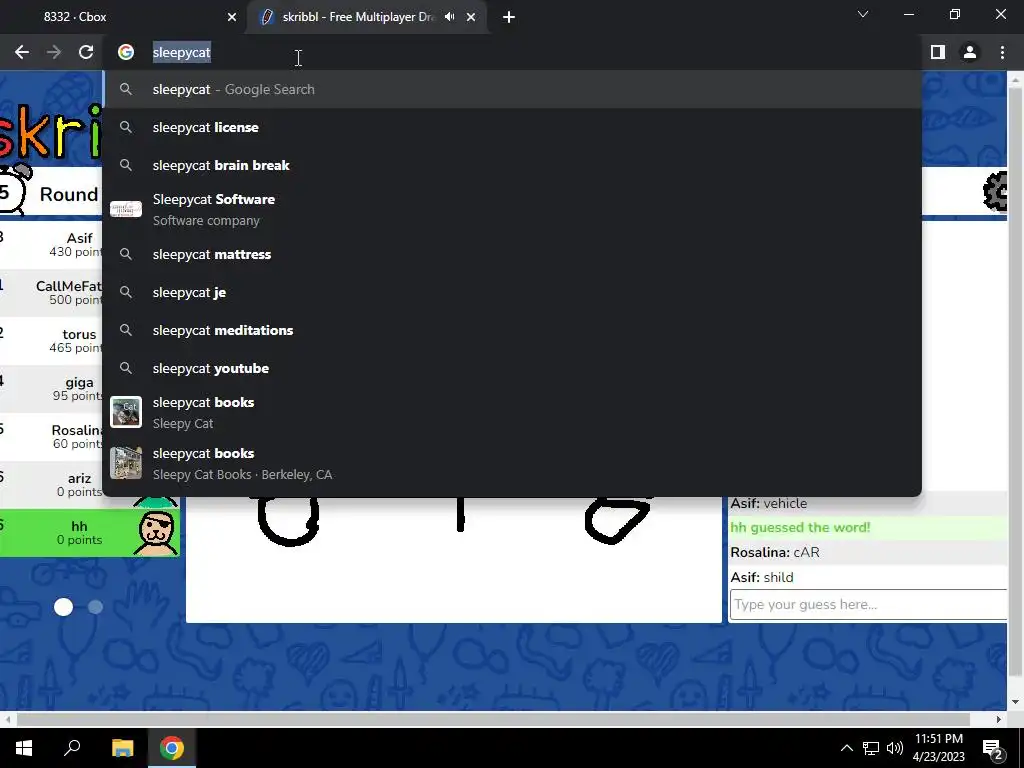Click the vertical page scrollbar
This screenshot has height=768, width=1024.
point(1016,381)
